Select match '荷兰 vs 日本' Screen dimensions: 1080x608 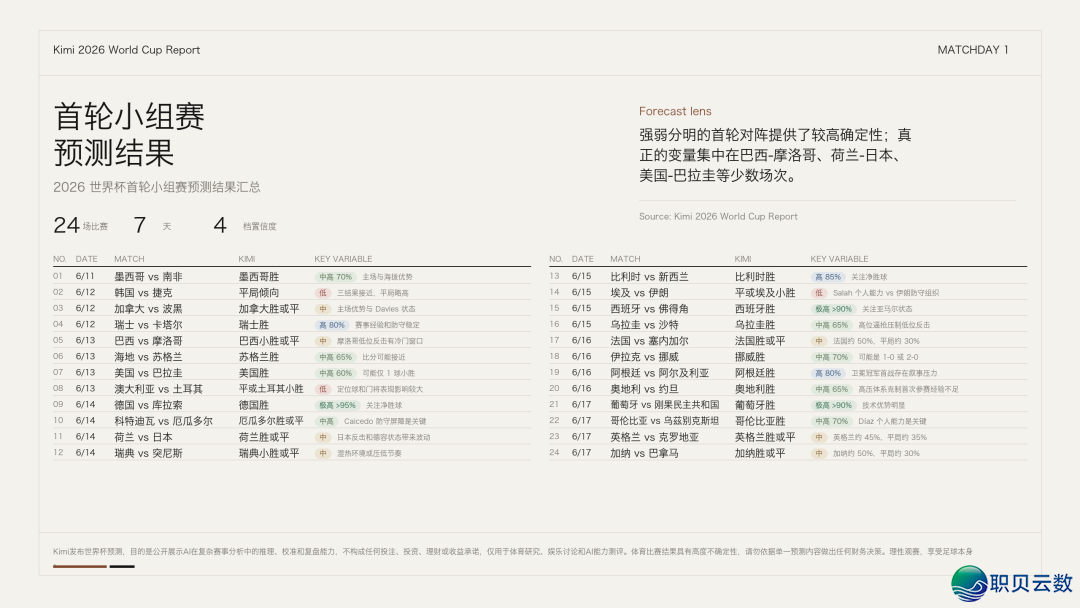(143, 437)
